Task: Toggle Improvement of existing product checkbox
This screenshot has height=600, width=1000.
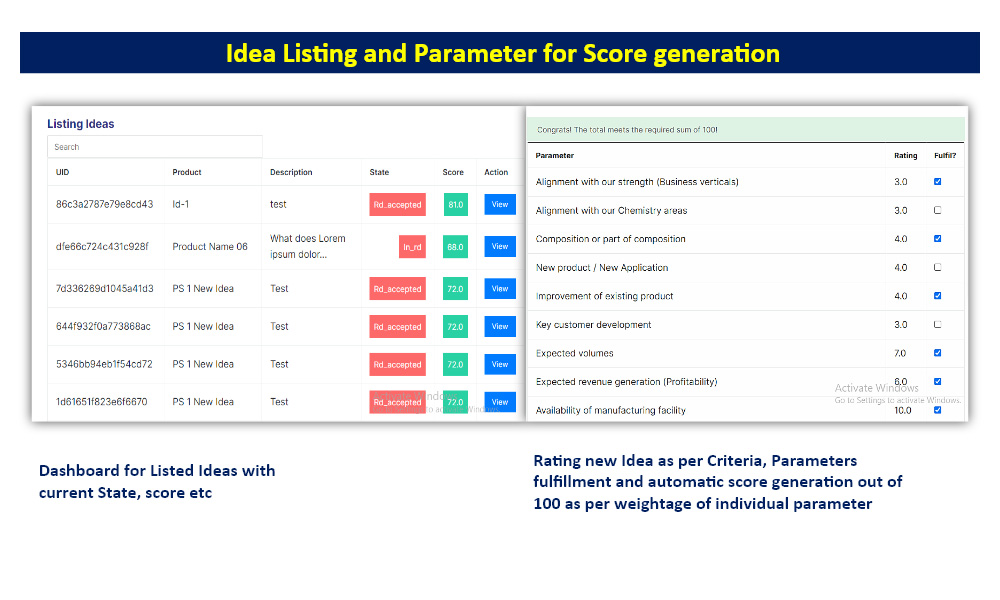Action: pyautogui.click(x=938, y=296)
